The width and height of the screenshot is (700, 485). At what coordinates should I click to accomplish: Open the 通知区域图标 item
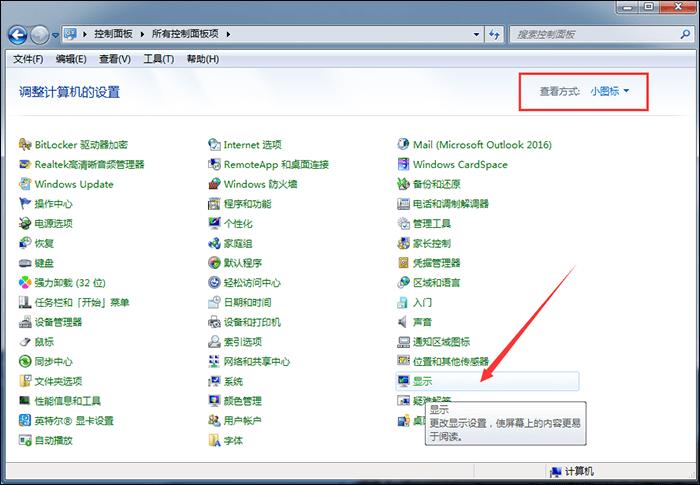pyautogui.click(x=441, y=342)
